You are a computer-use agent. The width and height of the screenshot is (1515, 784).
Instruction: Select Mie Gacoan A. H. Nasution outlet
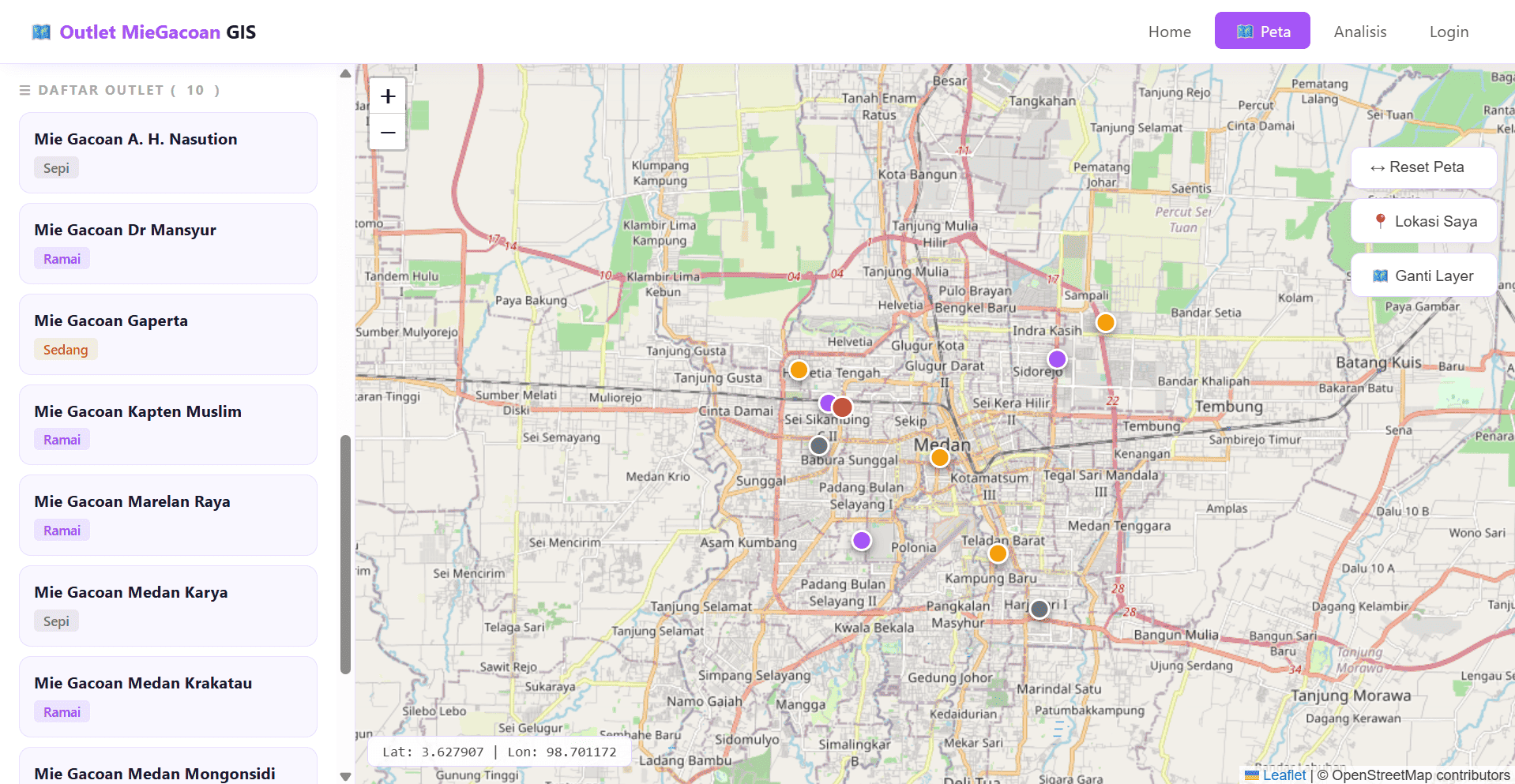(x=168, y=153)
